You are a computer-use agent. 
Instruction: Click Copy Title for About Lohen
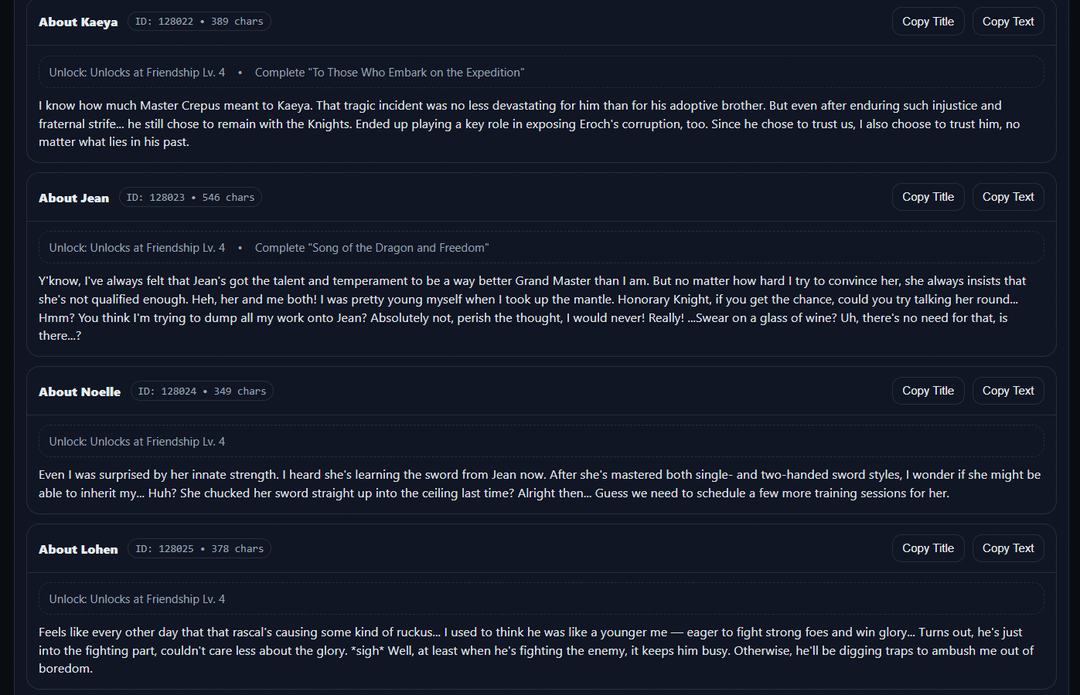tap(927, 548)
